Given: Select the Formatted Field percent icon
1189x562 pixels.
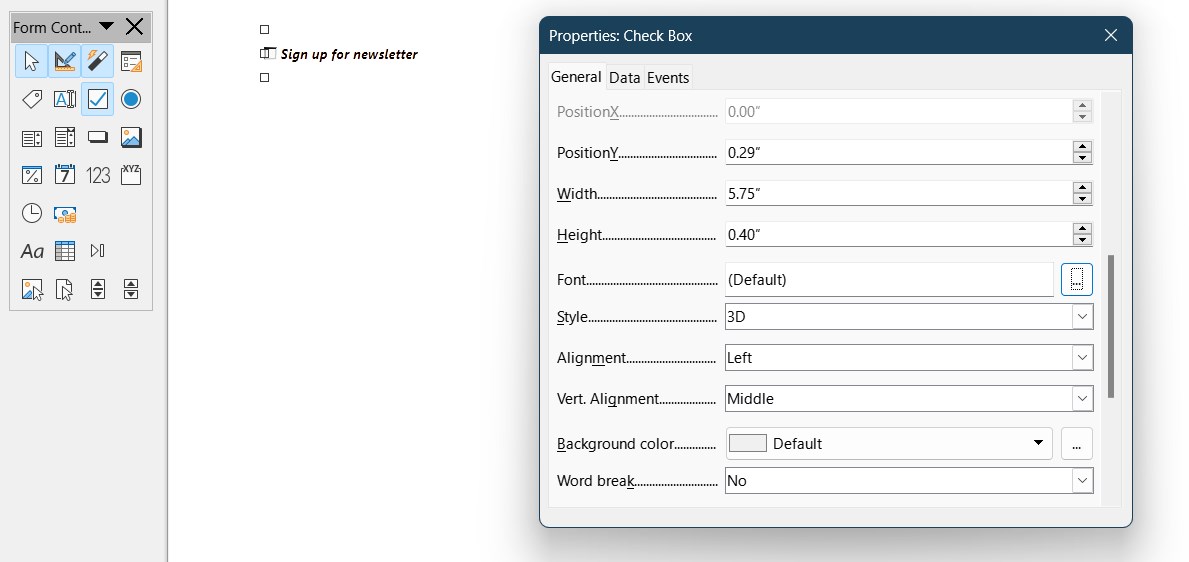Looking at the screenshot, I should 31,175.
